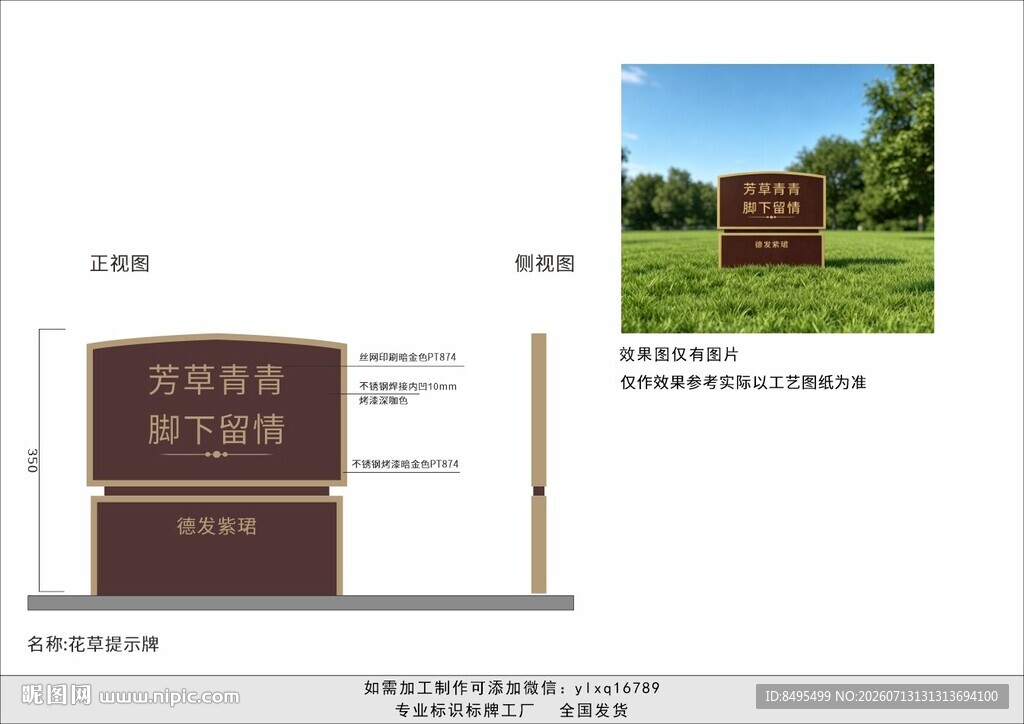
Task: Click annotation 烤漆深咖色
Action: click(383, 400)
